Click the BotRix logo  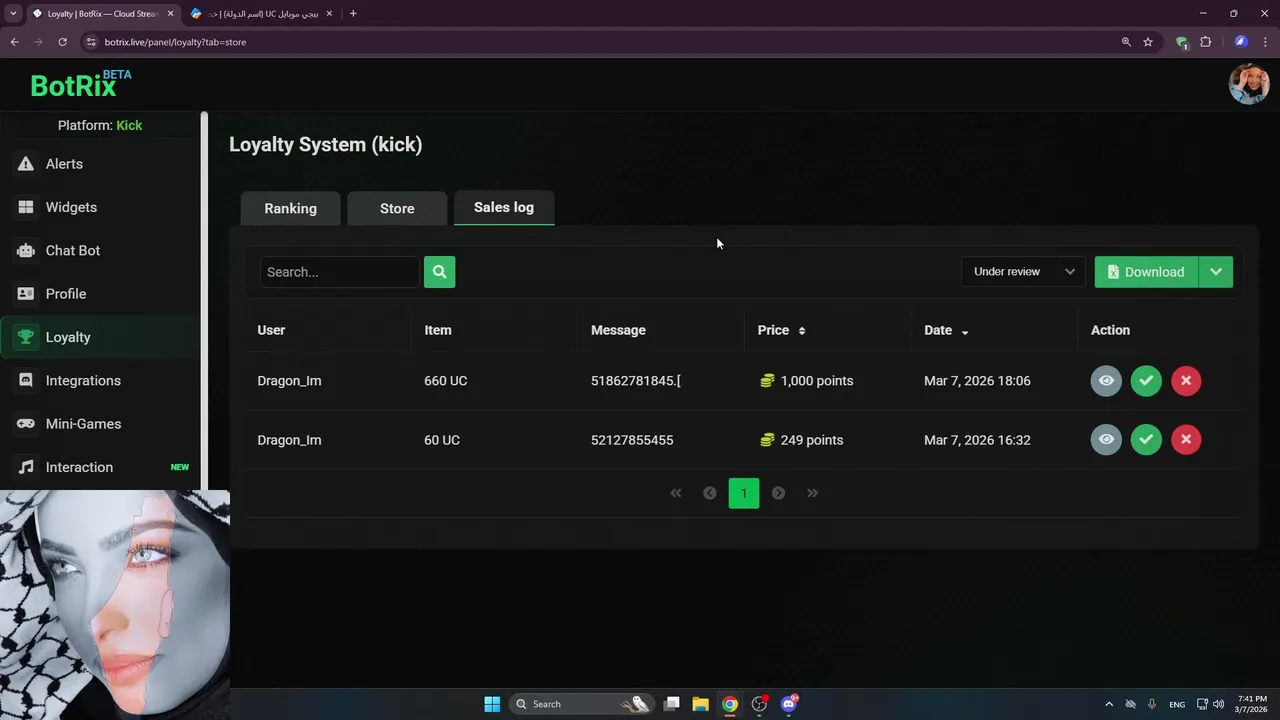click(80, 84)
